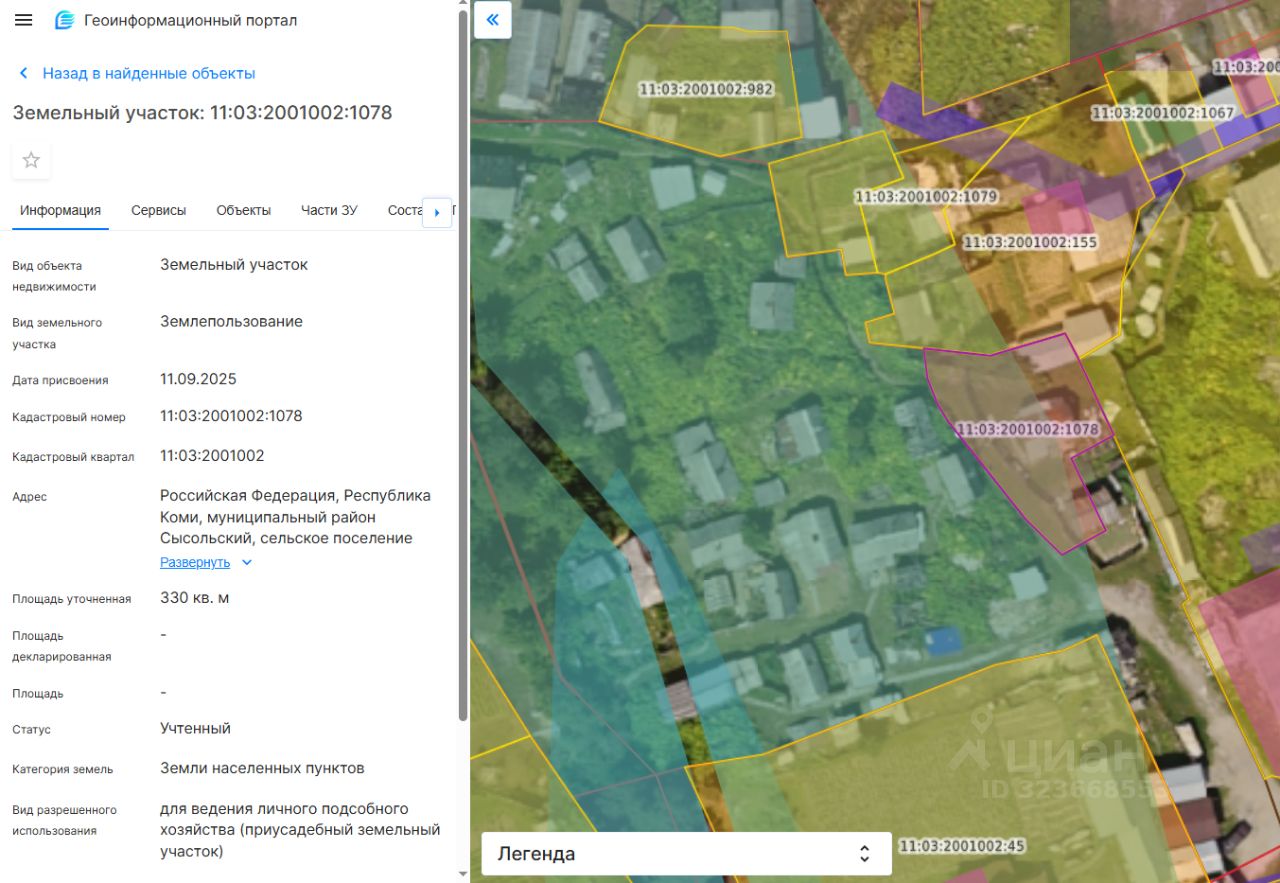The height and width of the screenshot is (883, 1280).
Task: Click the Геоинформационный портал logo icon
Action: [x=65, y=20]
